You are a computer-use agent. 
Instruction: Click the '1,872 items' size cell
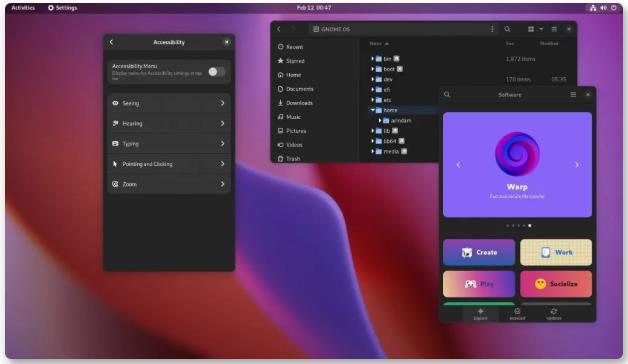pyautogui.click(x=520, y=59)
